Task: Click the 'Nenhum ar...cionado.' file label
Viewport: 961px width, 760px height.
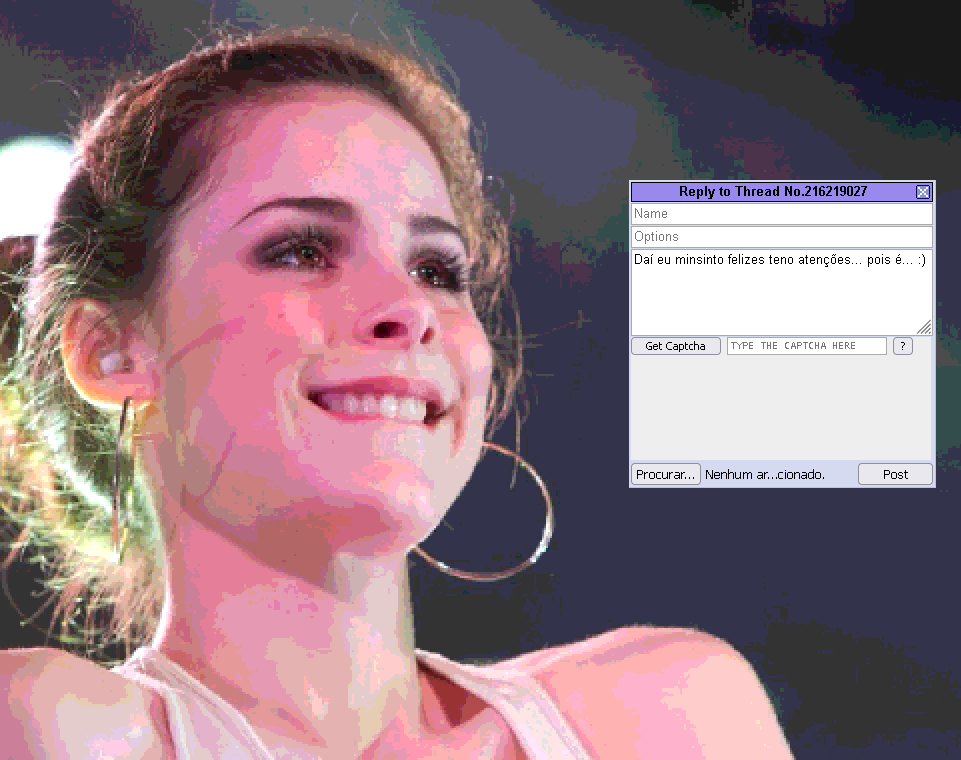Action: coord(765,474)
